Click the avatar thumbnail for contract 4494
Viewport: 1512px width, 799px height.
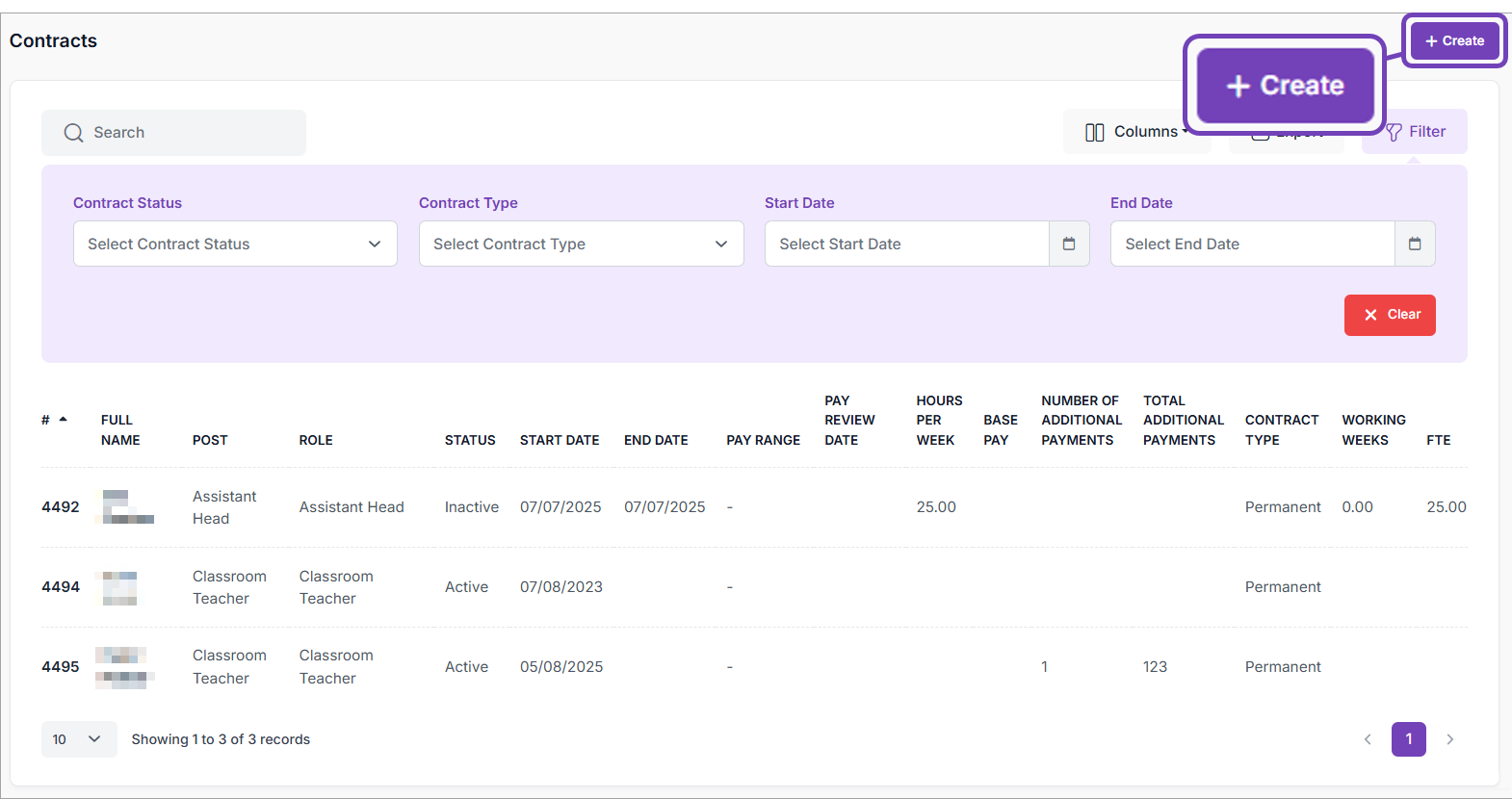click(119, 587)
